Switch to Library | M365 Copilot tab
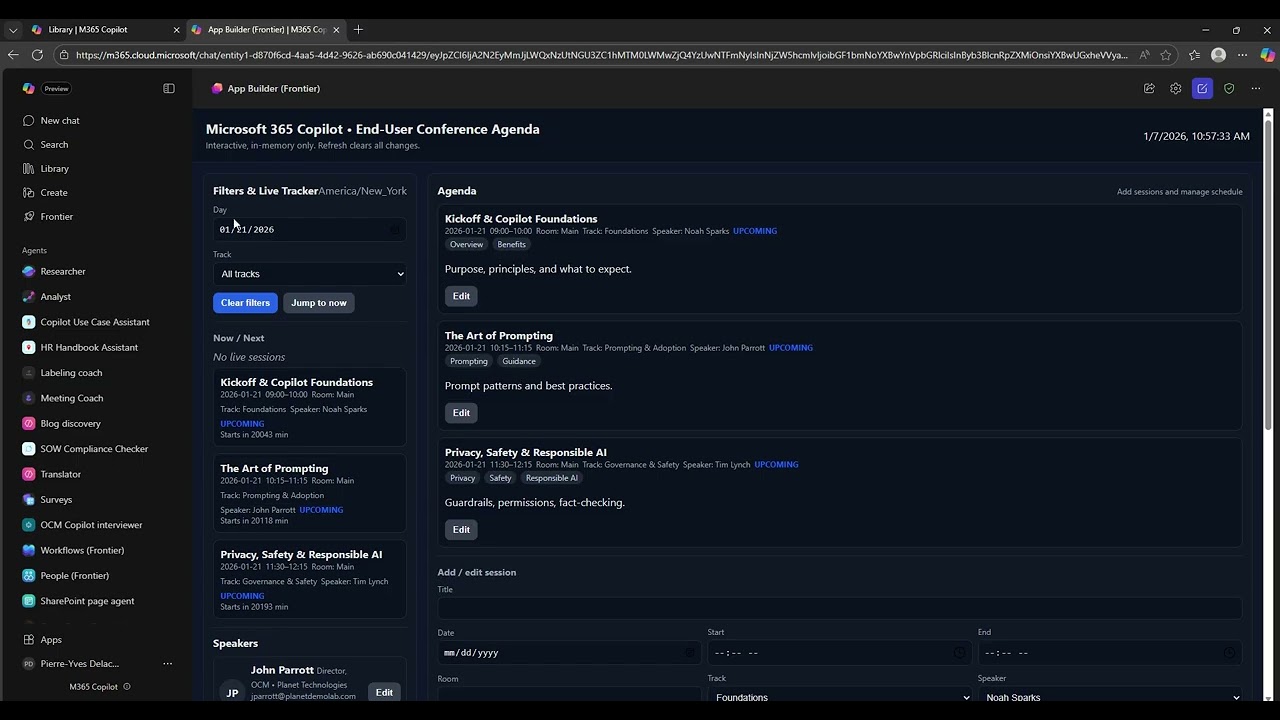Viewport: 1280px width, 720px height. pyautogui.click(x=104, y=30)
